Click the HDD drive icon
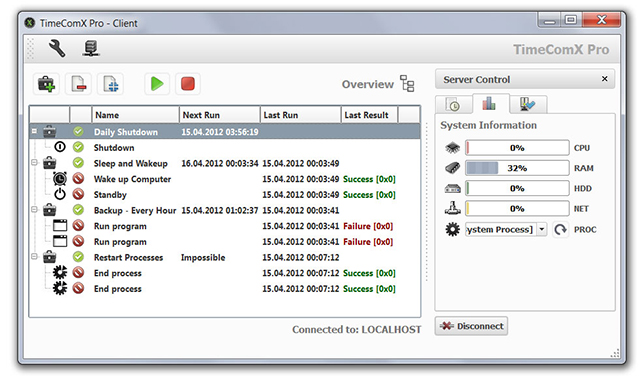640x384 pixels. (x=452, y=188)
